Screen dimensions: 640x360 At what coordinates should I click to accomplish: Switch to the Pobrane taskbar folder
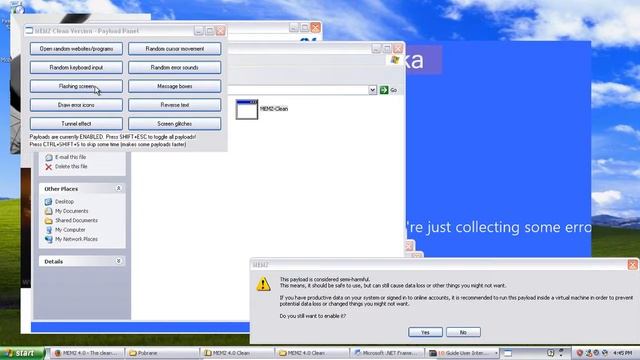click(x=162, y=353)
